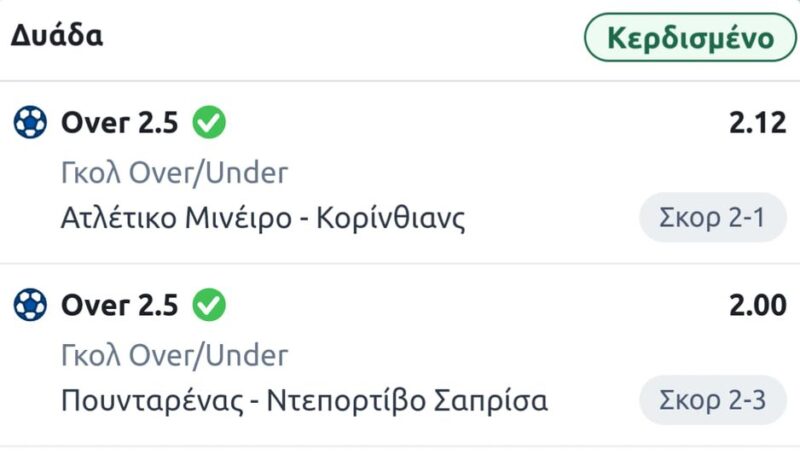
Task: Open the Σκορ 2-3 result badge
Action: coord(713,400)
